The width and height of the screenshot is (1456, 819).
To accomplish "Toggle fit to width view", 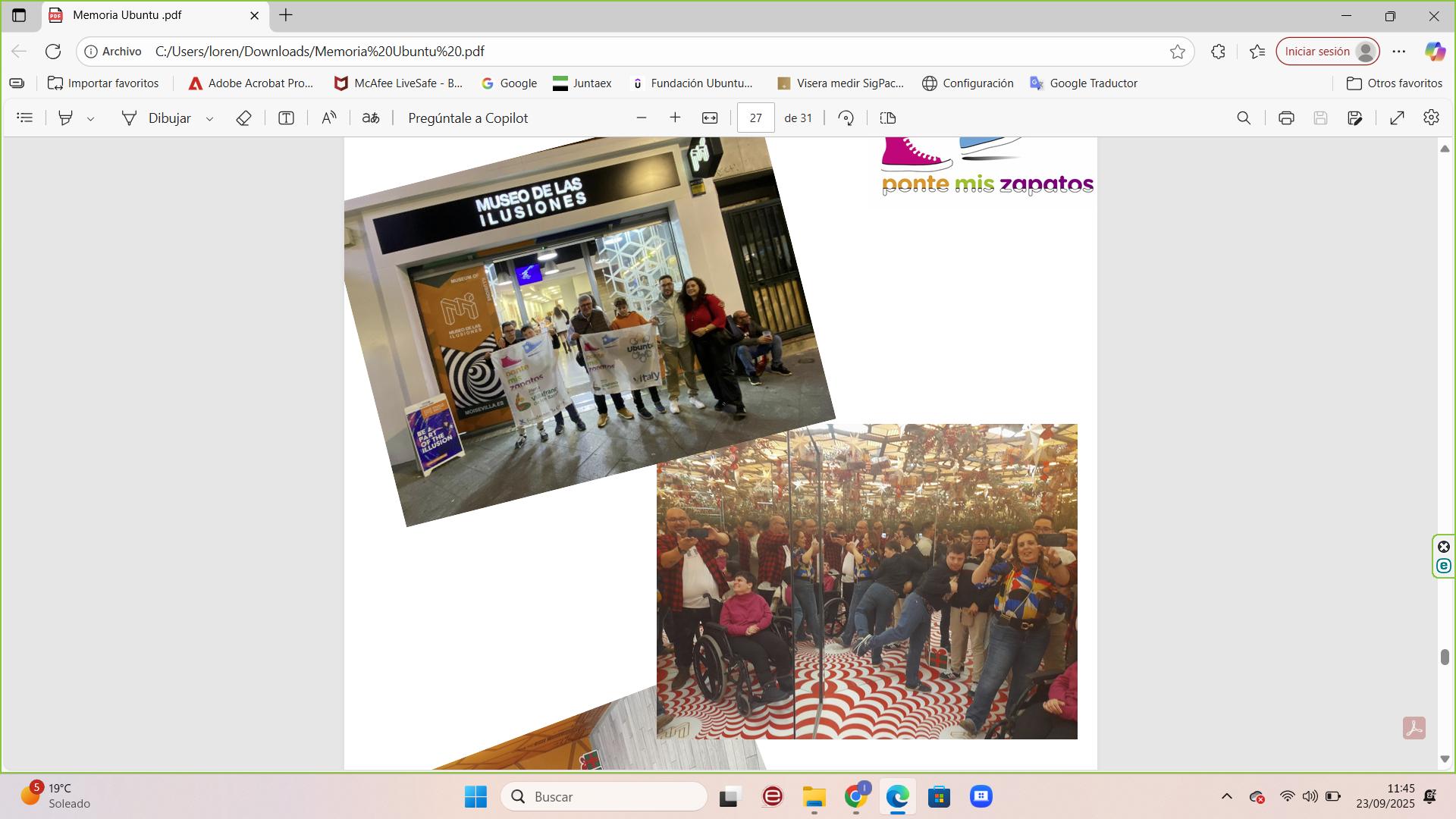I will click(710, 118).
